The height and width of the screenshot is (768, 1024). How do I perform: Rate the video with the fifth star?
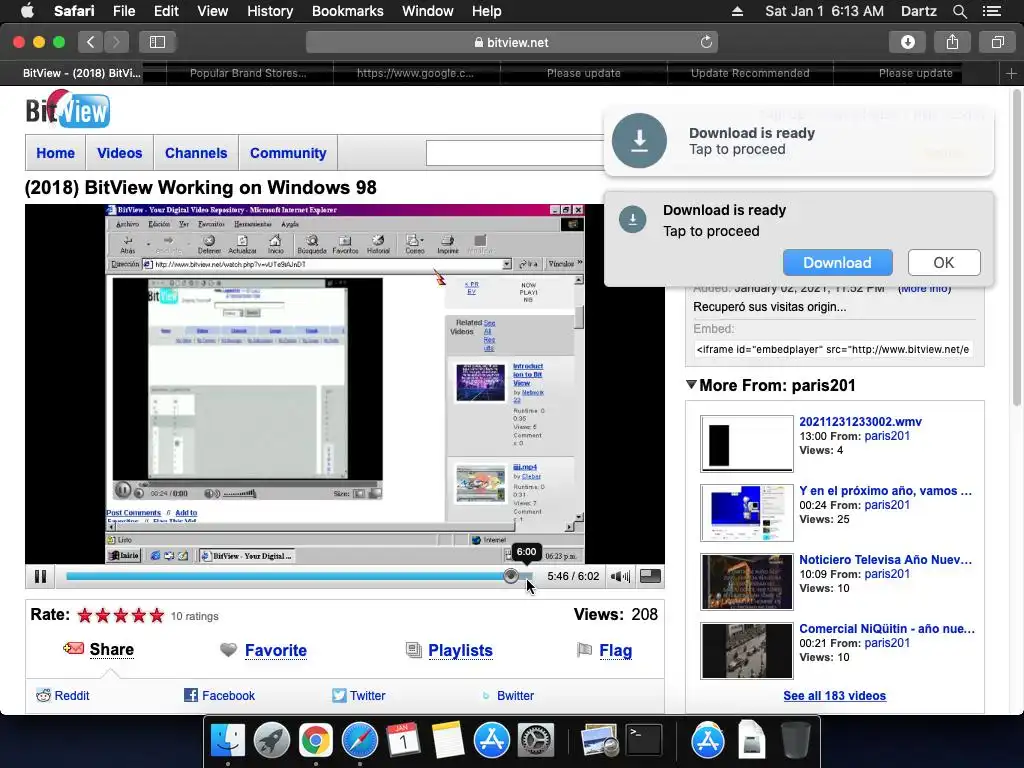[157, 615]
